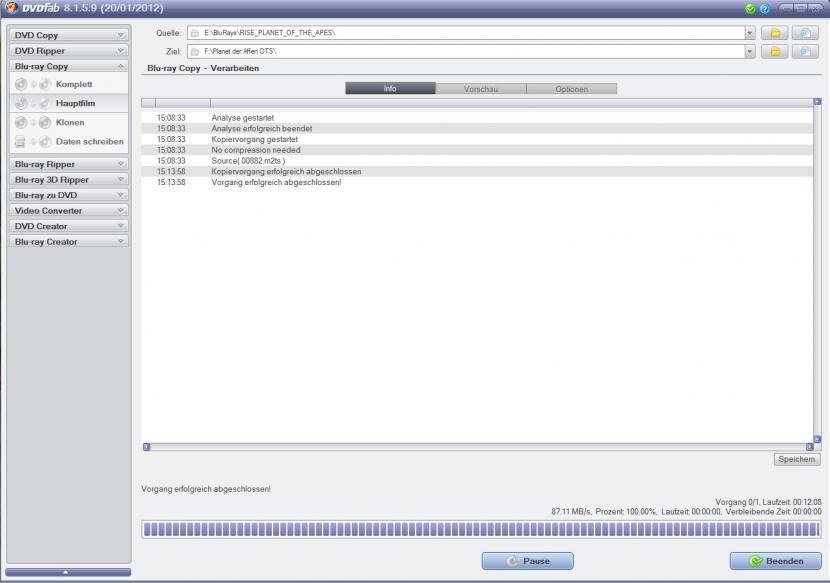The height and width of the screenshot is (583, 830).
Task: Open the Quelle path dropdown arrow
Action: click(750, 33)
